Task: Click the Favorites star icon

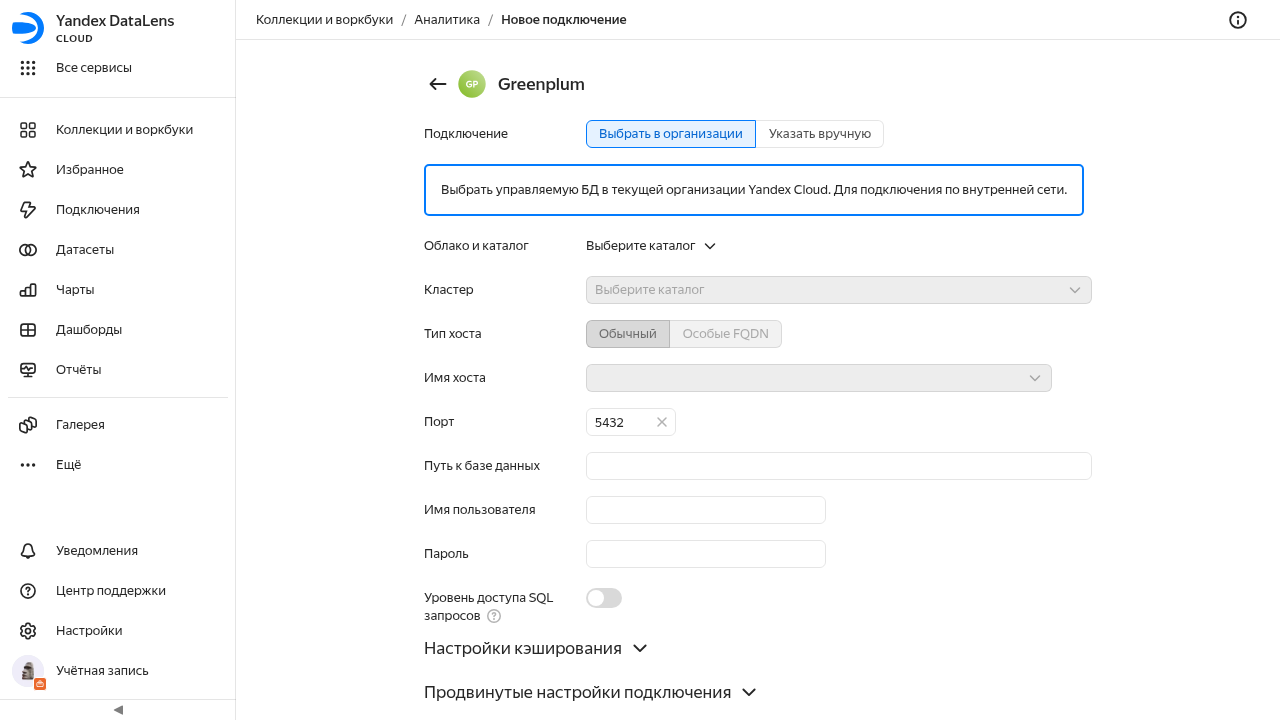Action: pyautogui.click(x=28, y=170)
